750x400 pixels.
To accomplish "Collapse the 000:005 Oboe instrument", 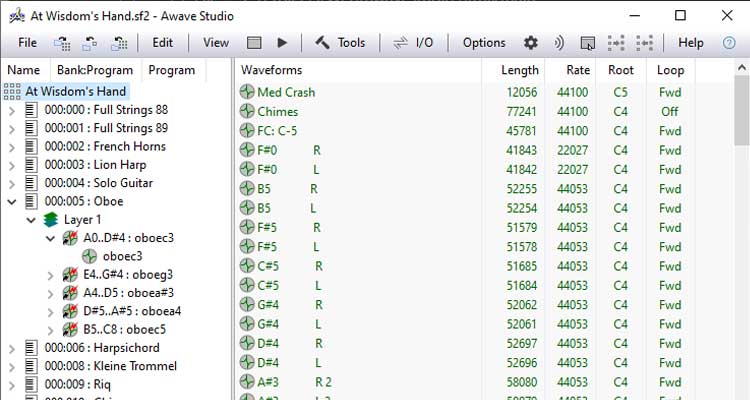I will [x=12, y=202].
